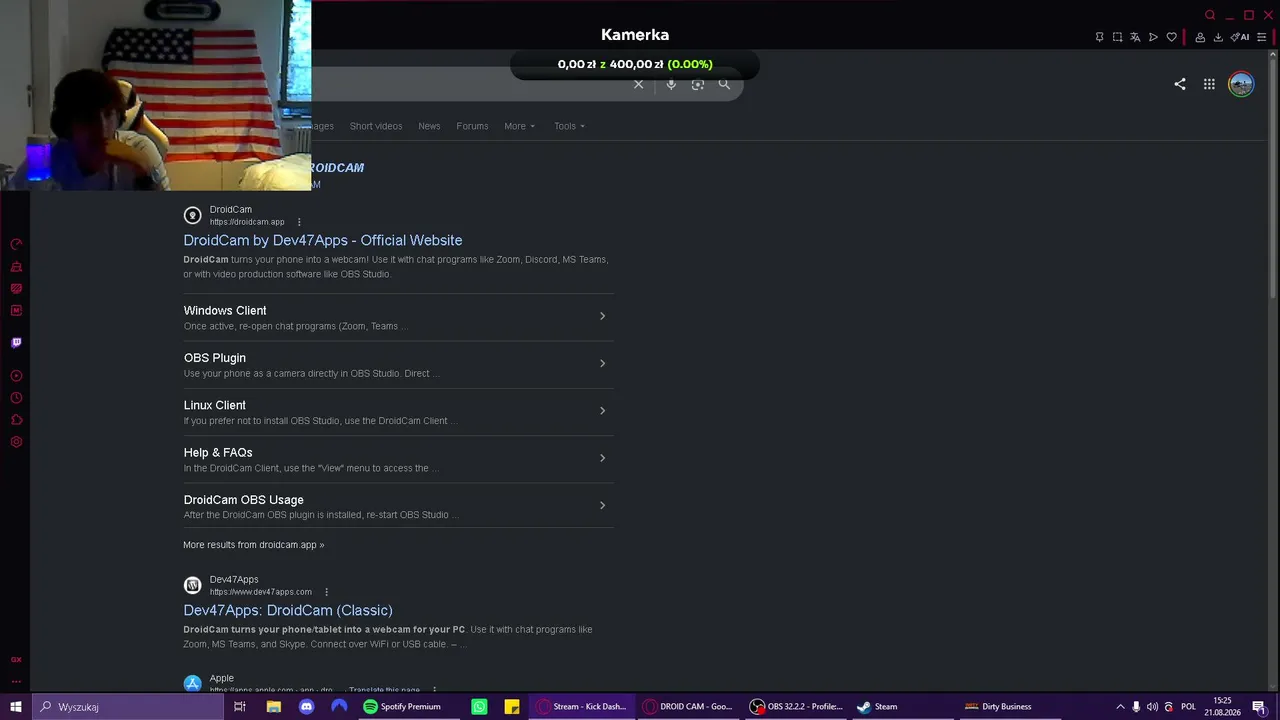Open Easy Setup sliders icon
Image resolution: width=1280 pixels, height=720 pixels.
point(1261,37)
